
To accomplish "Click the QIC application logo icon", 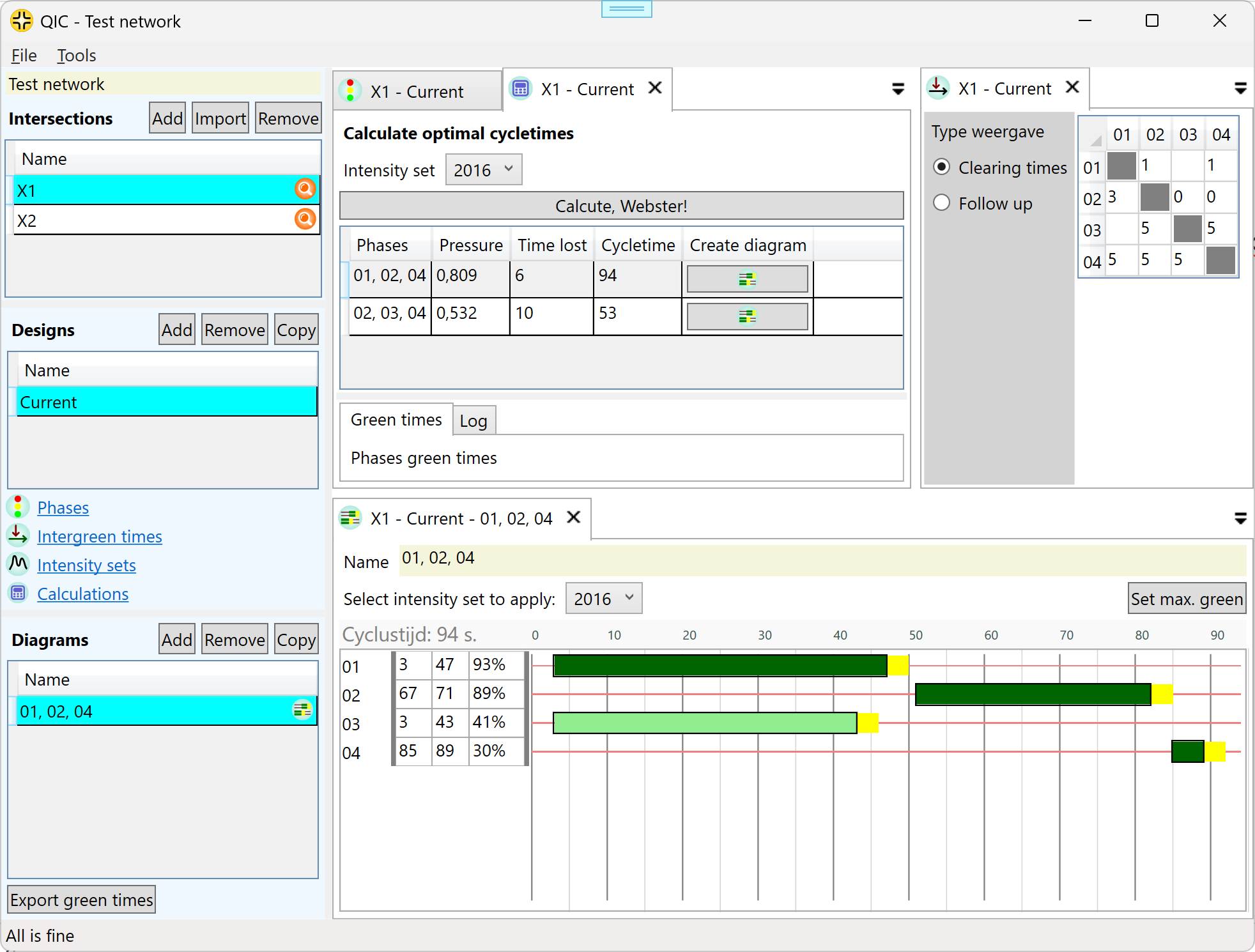I will [21, 21].
